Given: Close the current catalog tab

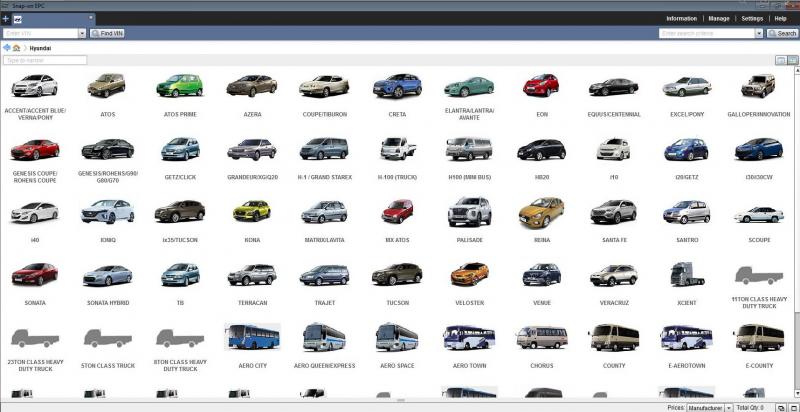Looking at the screenshot, I should pos(92,18).
